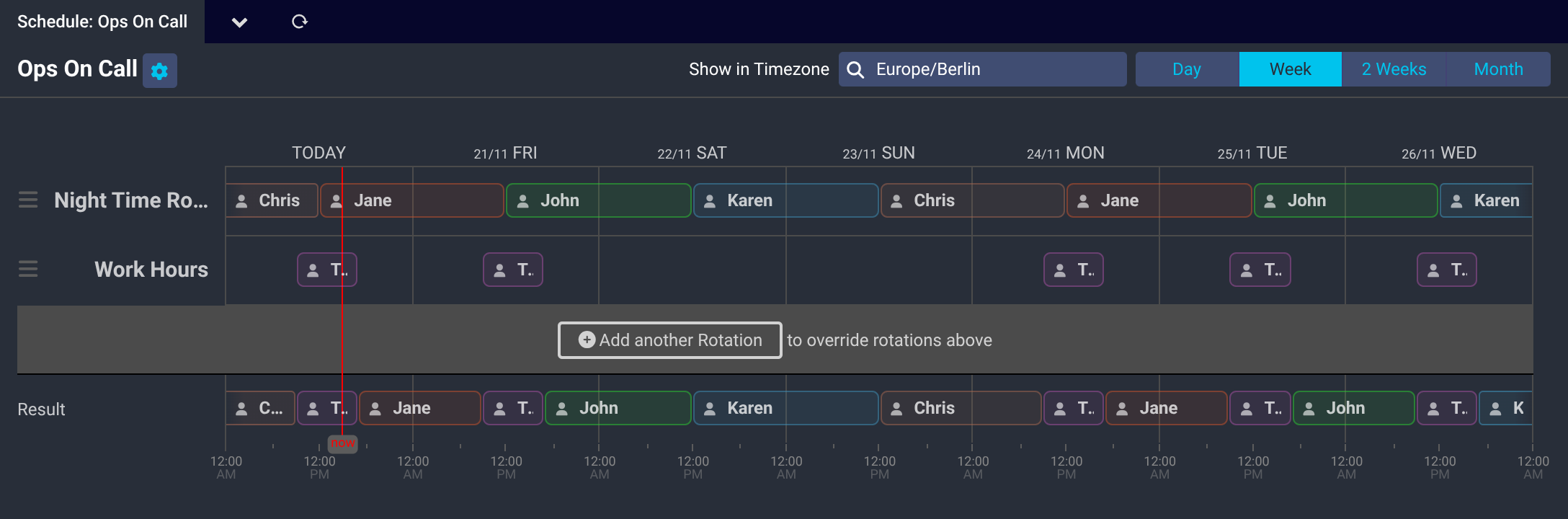Open Ops On Call settings gear
The height and width of the screenshot is (519, 1568).
pyautogui.click(x=159, y=71)
